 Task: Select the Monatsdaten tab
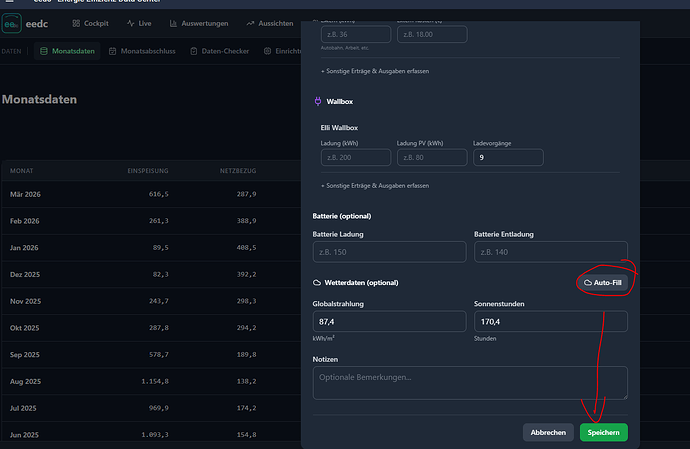[67, 51]
